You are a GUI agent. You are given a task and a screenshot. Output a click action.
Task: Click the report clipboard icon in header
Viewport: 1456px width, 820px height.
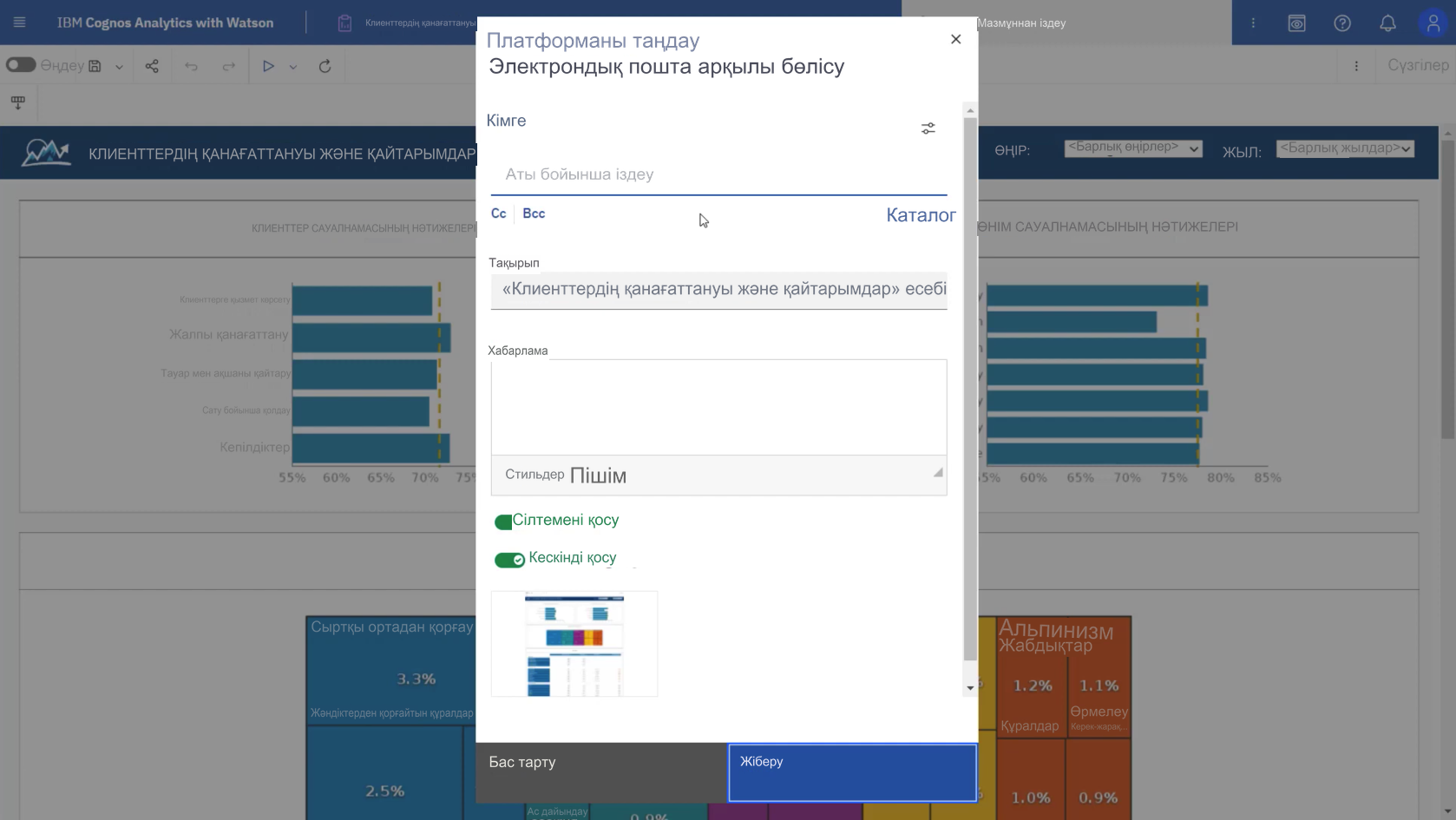pos(344,23)
